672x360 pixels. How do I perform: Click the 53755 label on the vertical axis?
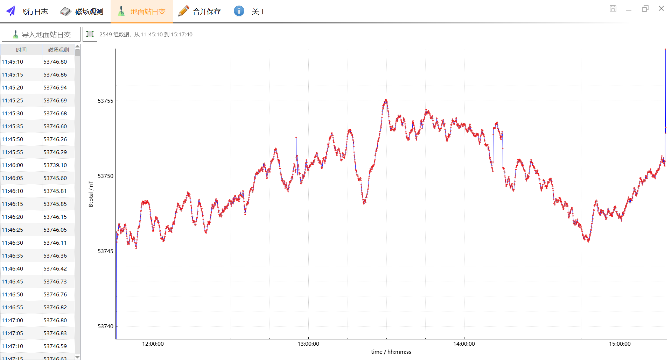point(105,101)
